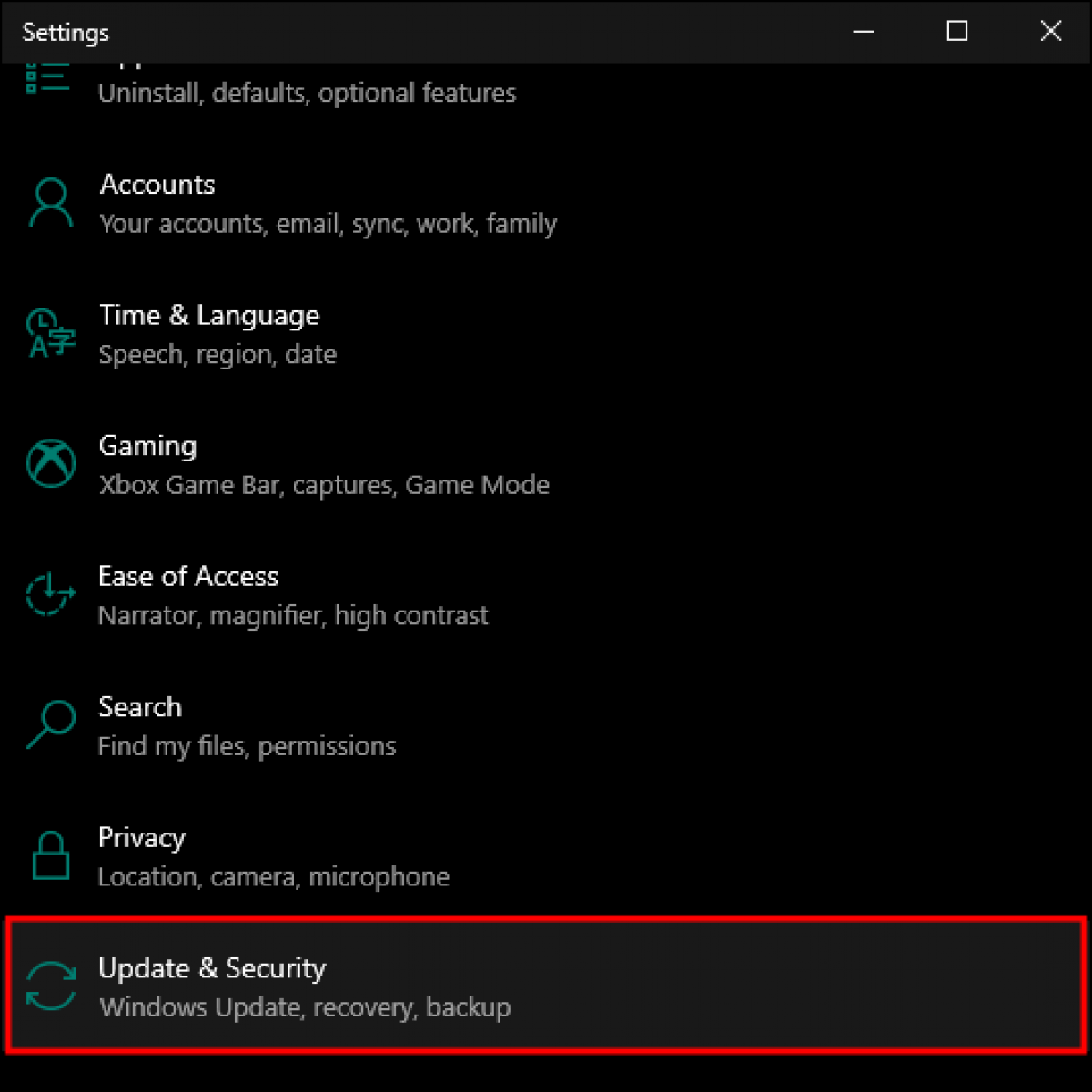Click the Search magnifier icon
The image size is (1092, 1092).
50,724
